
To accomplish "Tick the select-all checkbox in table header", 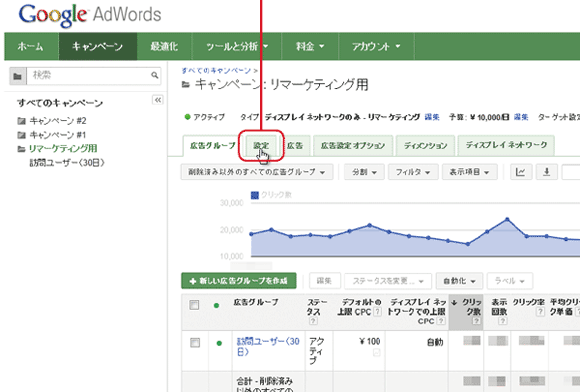I will tap(194, 305).
